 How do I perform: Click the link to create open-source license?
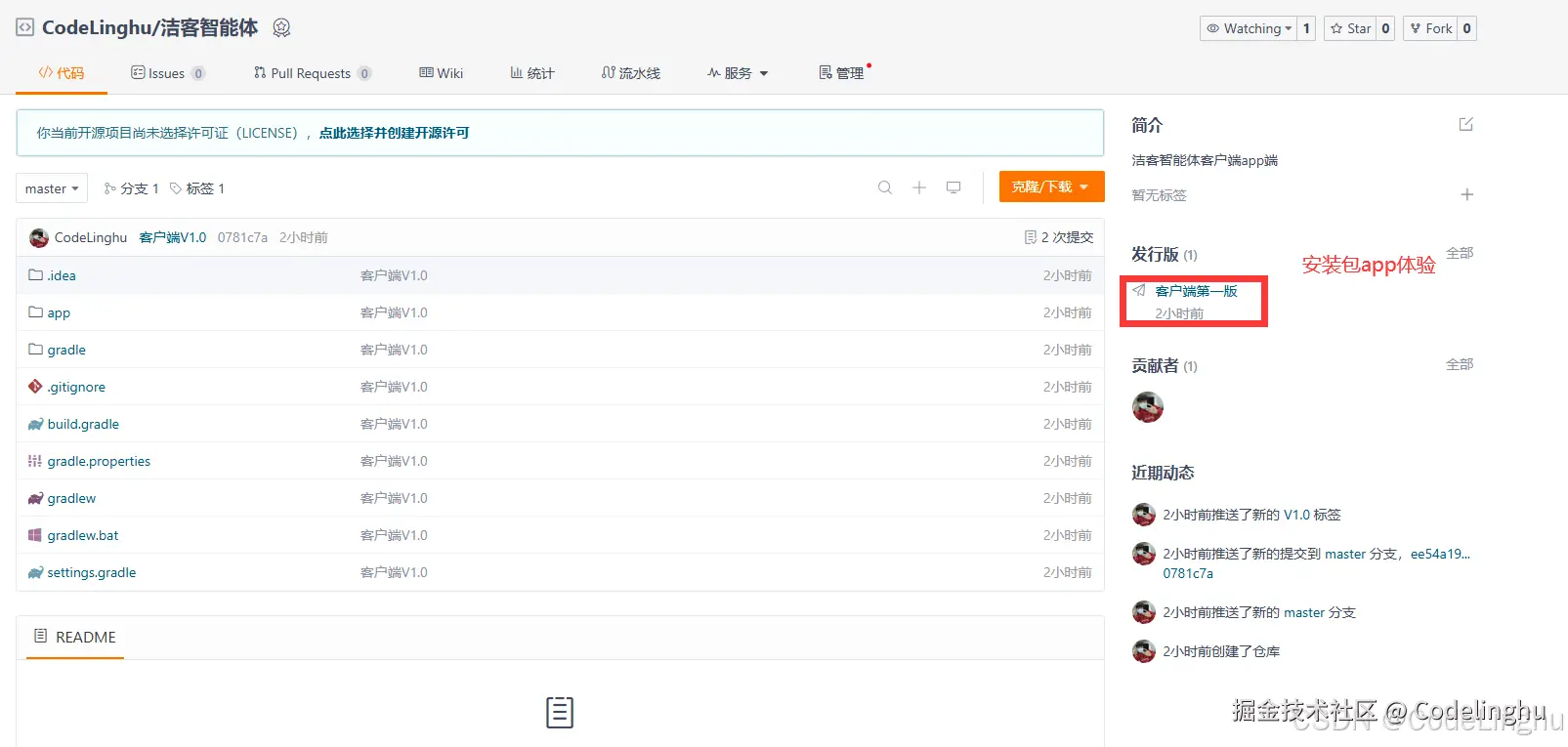pos(394,133)
